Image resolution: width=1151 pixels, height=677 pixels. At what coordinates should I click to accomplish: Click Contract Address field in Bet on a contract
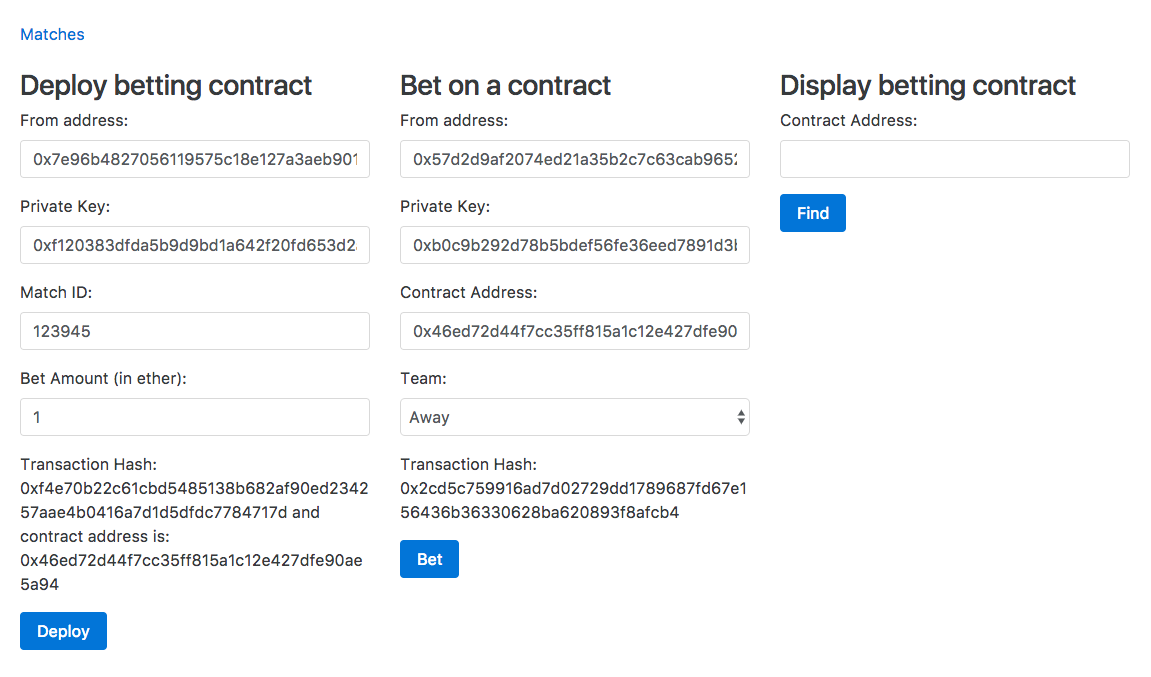click(574, 331)
